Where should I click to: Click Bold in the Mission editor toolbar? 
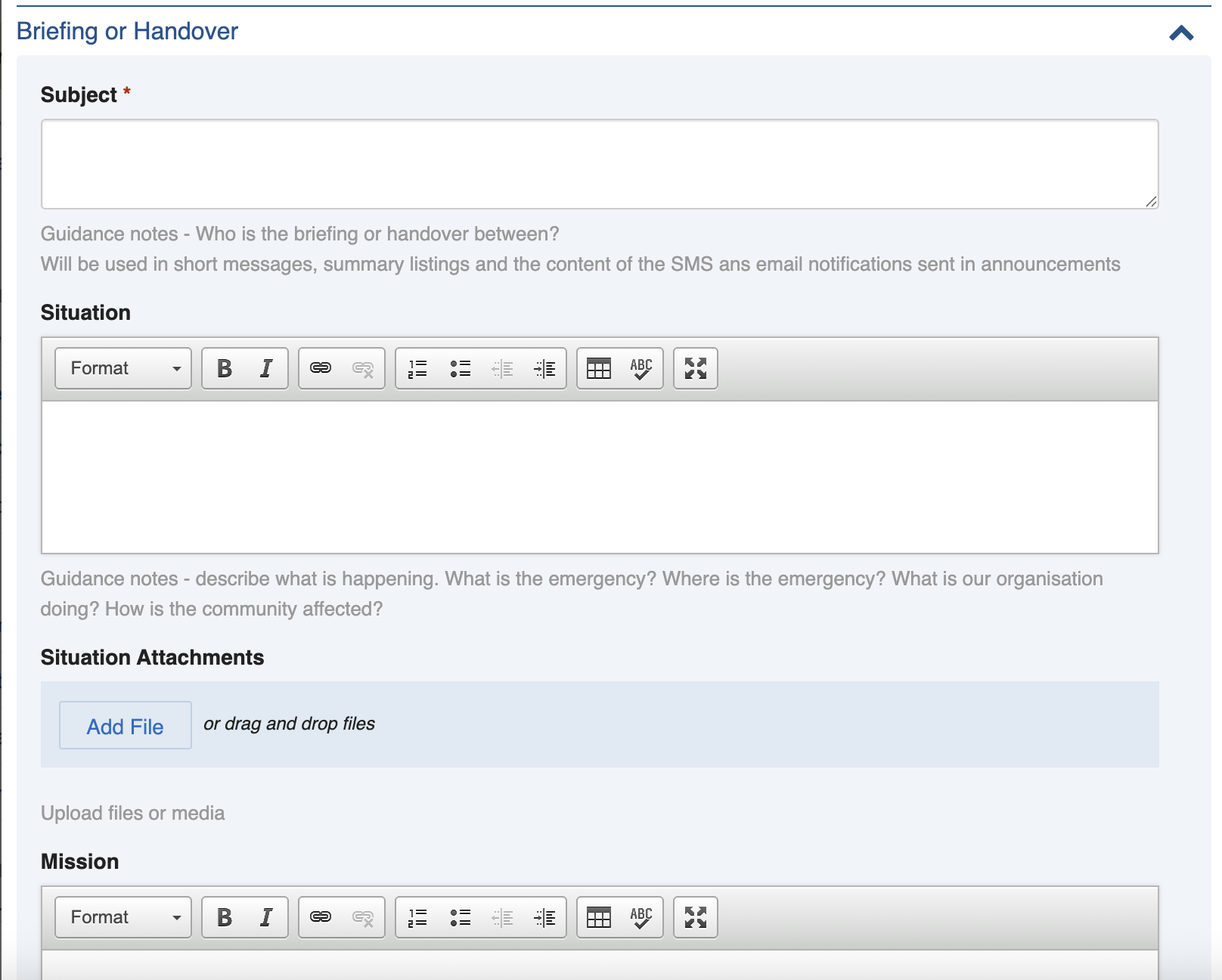point(224,917)
